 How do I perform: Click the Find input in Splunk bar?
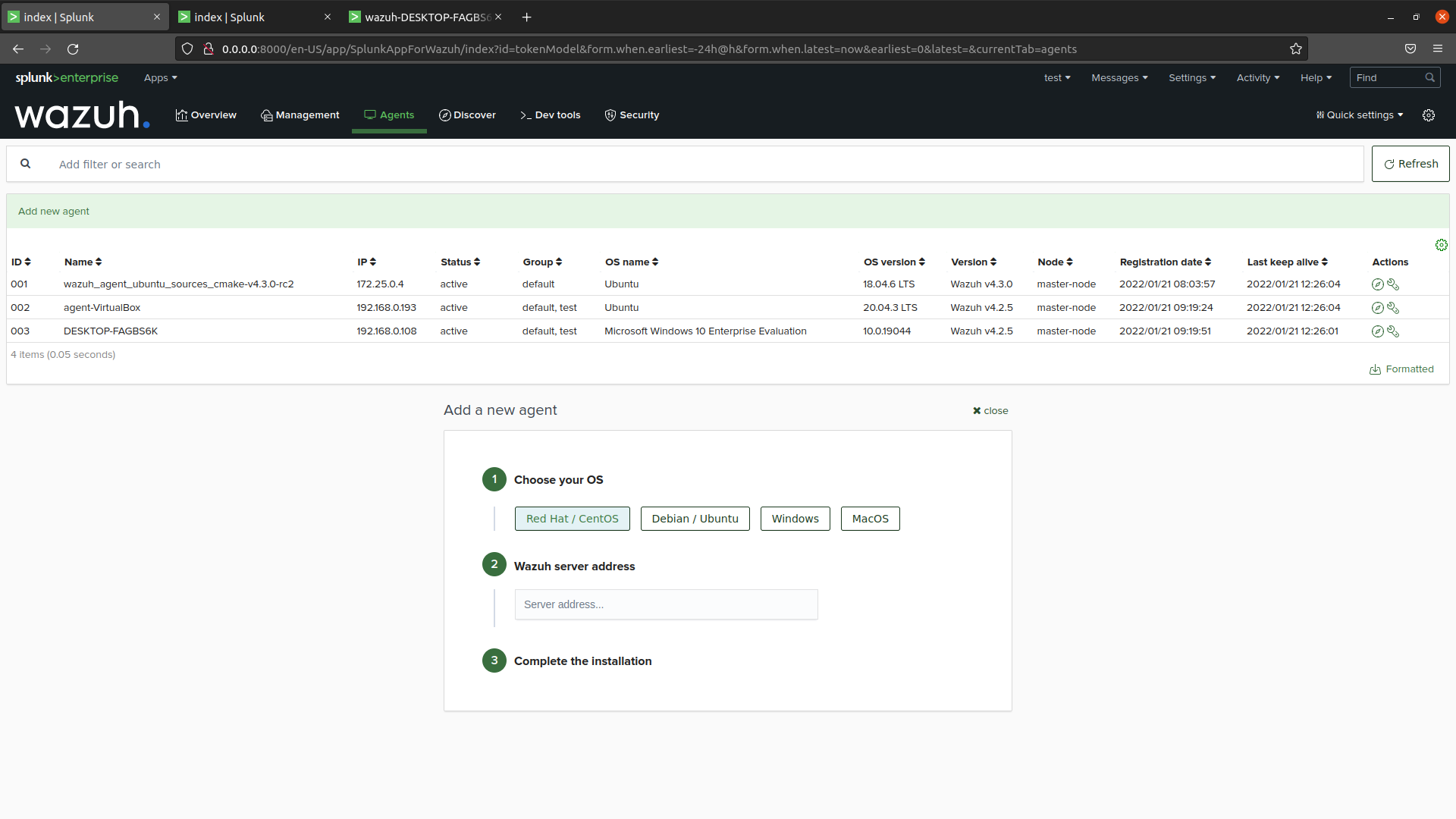[x=1387, y=77]
